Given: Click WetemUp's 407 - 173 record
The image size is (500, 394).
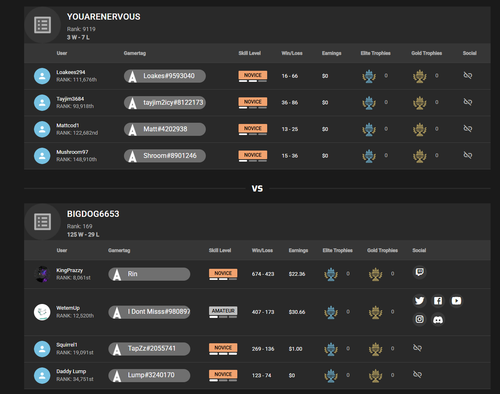Looking at the screenshot, I should [263, 312].
